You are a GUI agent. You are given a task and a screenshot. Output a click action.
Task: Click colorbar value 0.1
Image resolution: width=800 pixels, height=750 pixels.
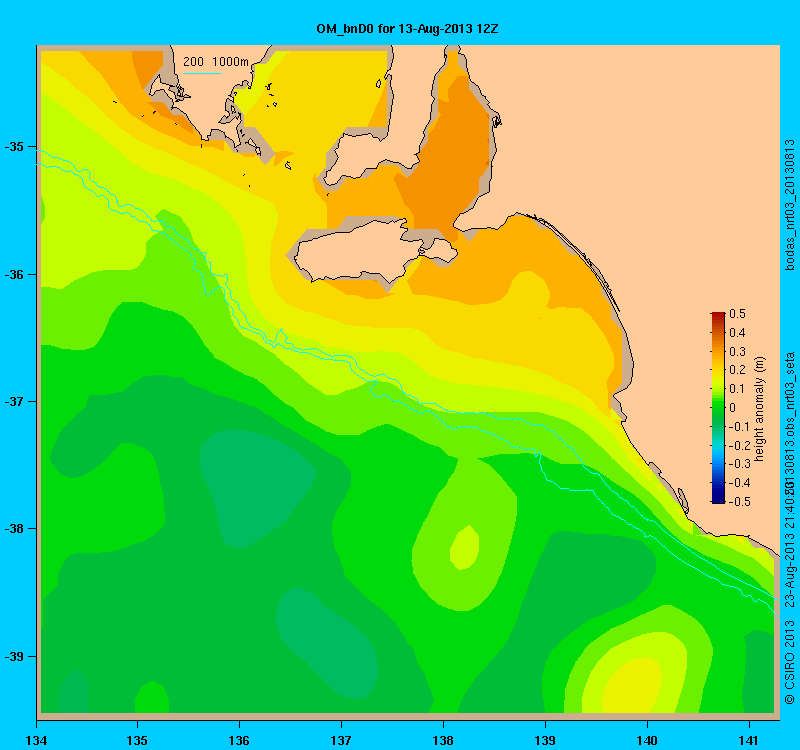click(x=737, y=389)
